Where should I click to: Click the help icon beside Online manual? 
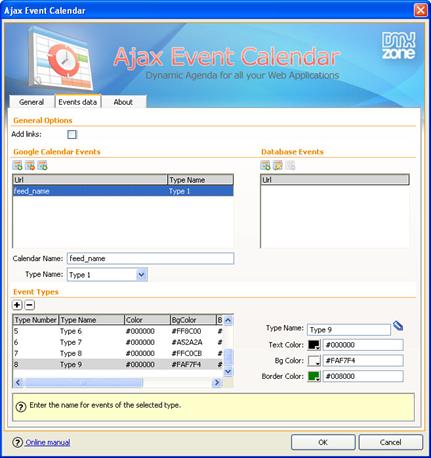click(17, 443)
